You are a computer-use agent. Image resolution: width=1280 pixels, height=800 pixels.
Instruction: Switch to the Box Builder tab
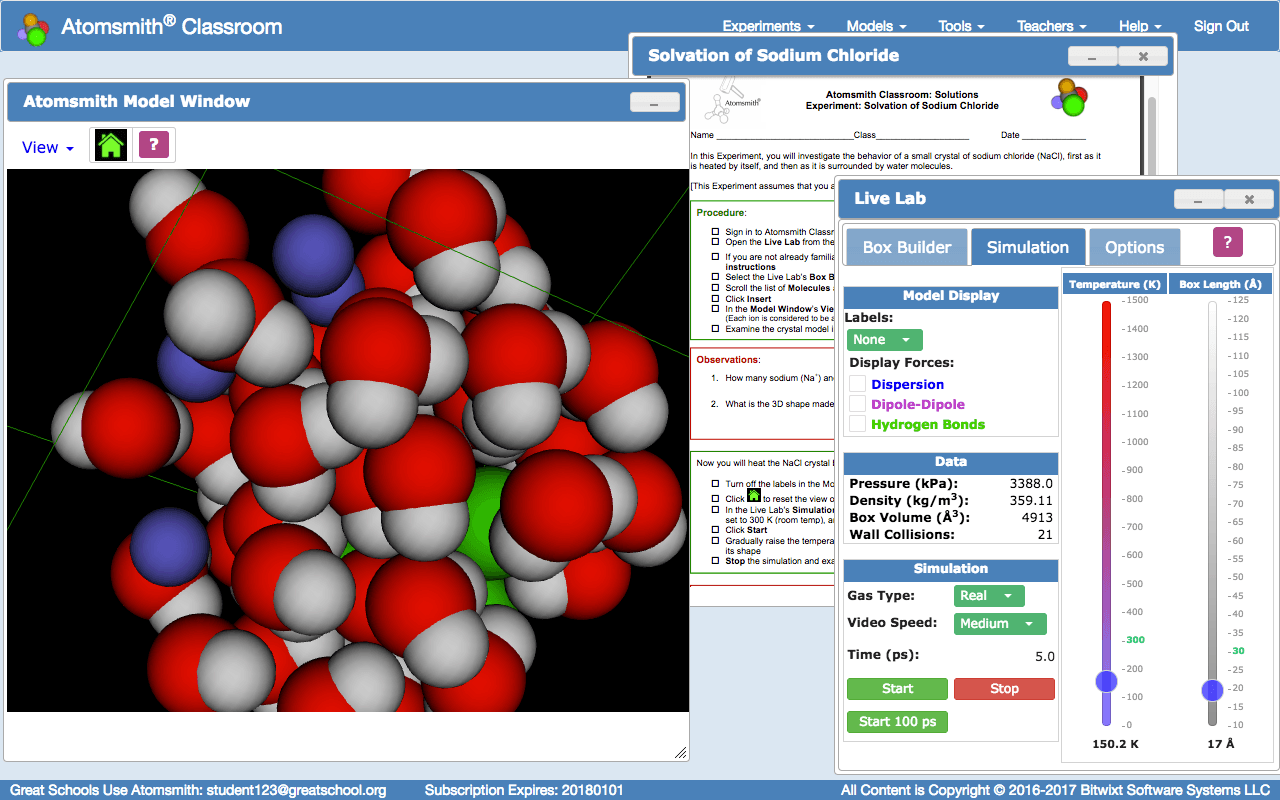(x=907, y=247)
